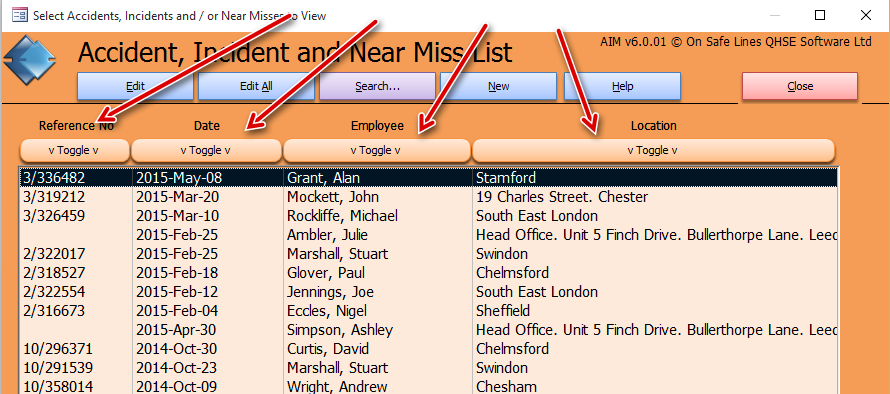Click the blue diamond application logo

click(x=30, y=60)
